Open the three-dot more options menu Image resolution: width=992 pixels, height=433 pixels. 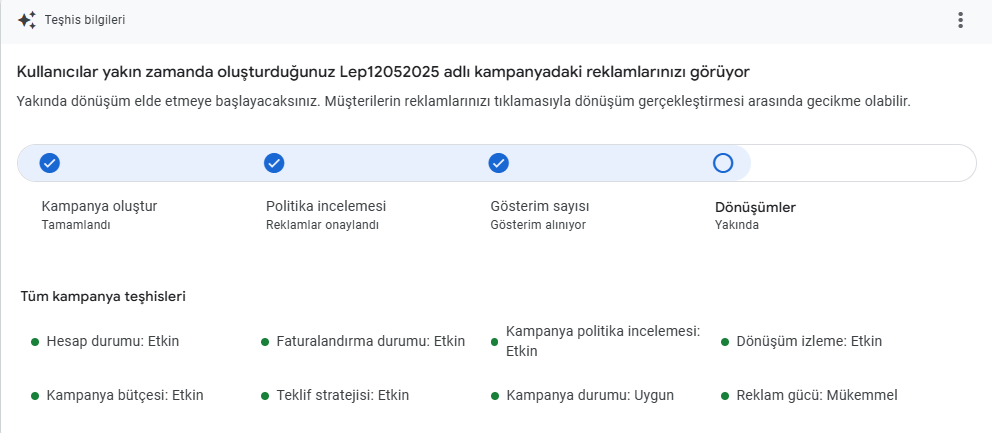pos(960,20)
